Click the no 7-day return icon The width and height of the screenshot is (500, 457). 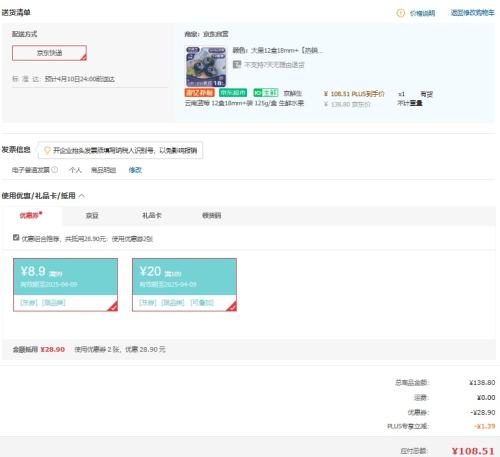(237, 64)
